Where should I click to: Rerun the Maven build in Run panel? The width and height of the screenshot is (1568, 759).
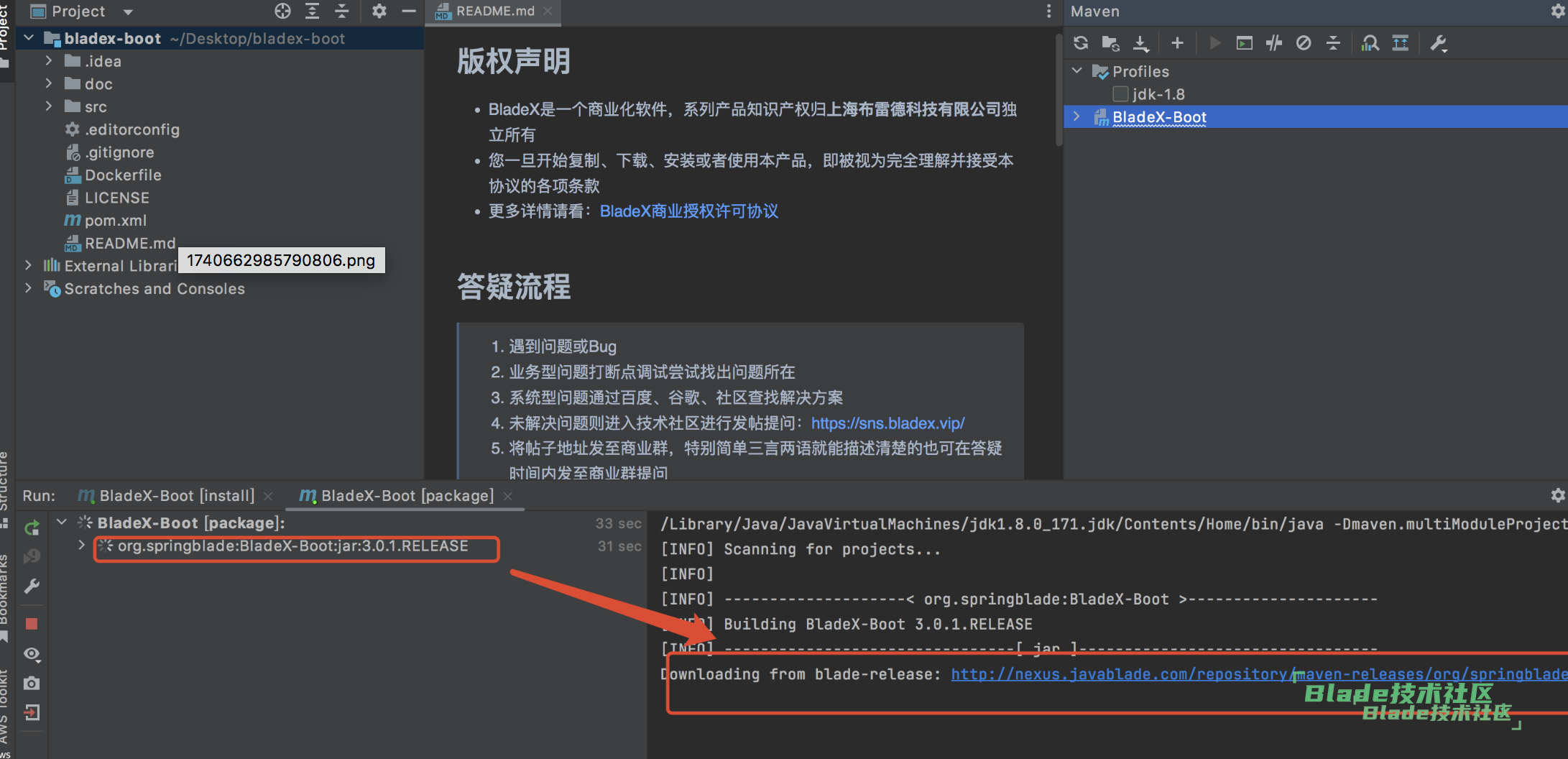(x=32, y=528)
